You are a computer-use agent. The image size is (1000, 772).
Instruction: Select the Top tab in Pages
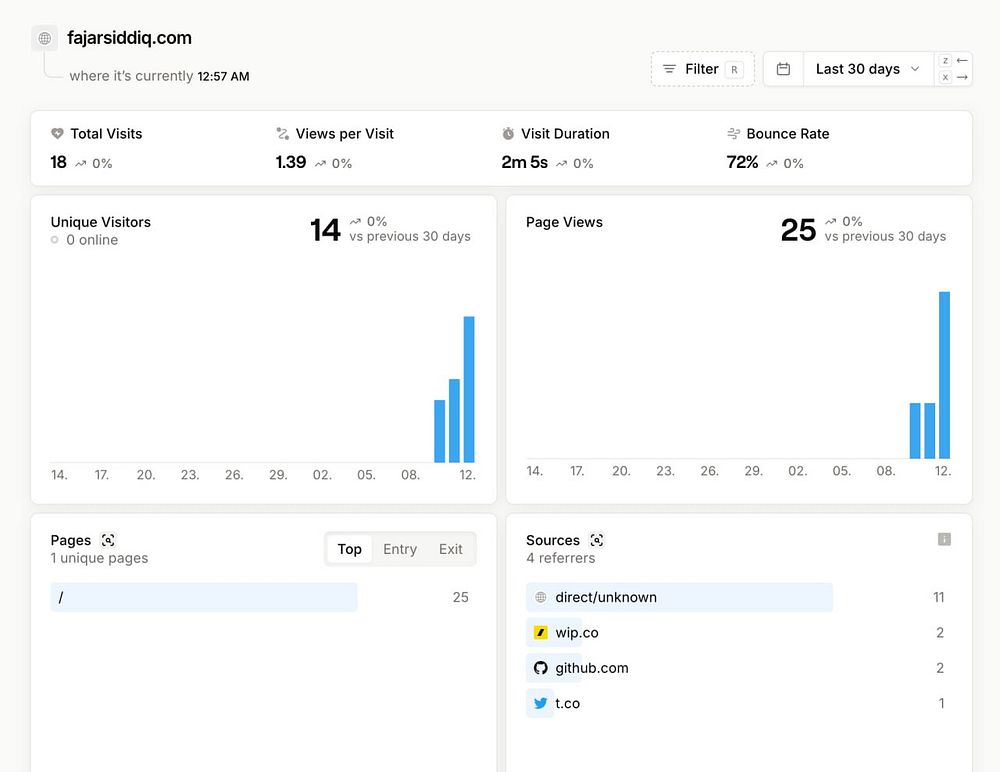click(349, 549)
